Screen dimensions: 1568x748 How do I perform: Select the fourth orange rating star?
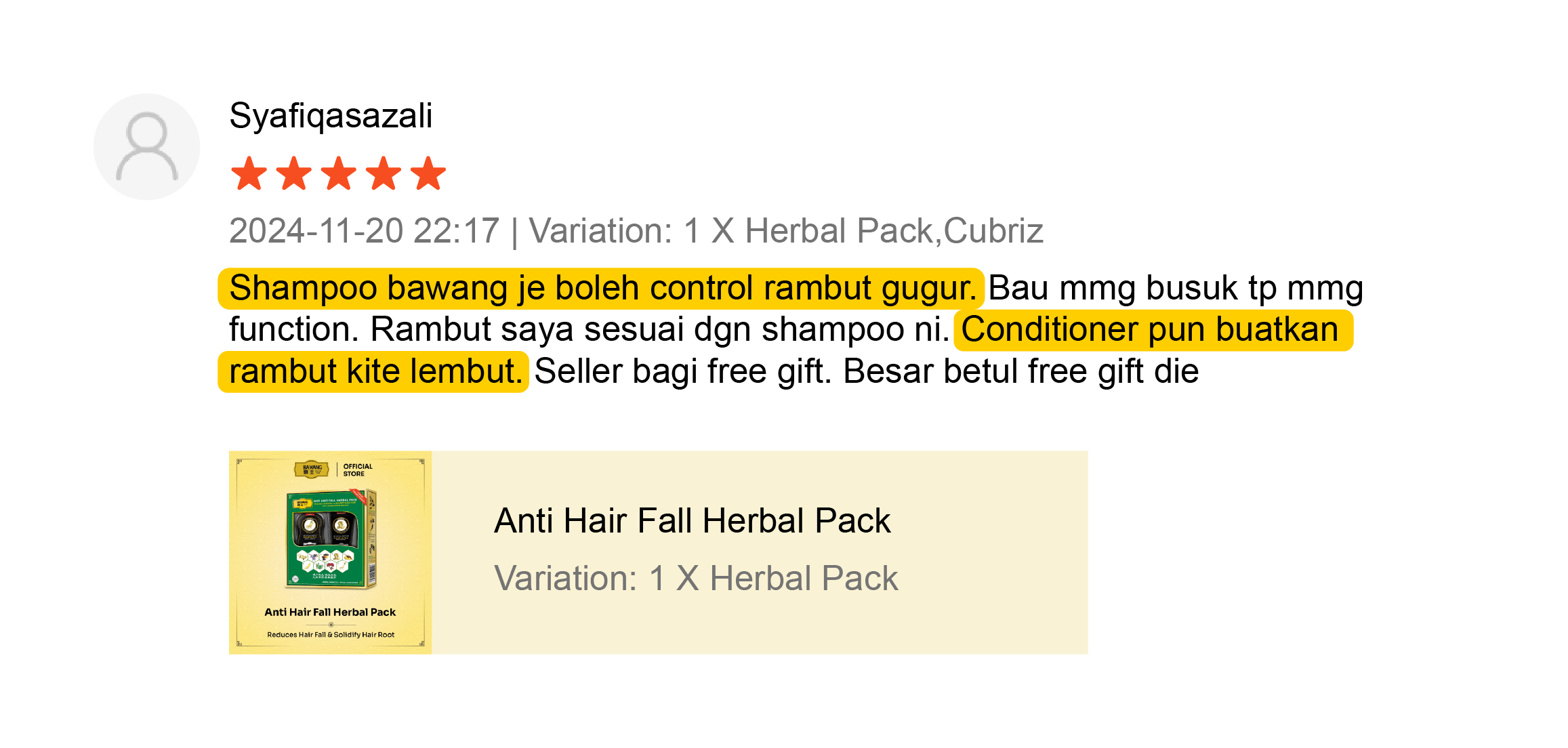(x=384, y=173)
